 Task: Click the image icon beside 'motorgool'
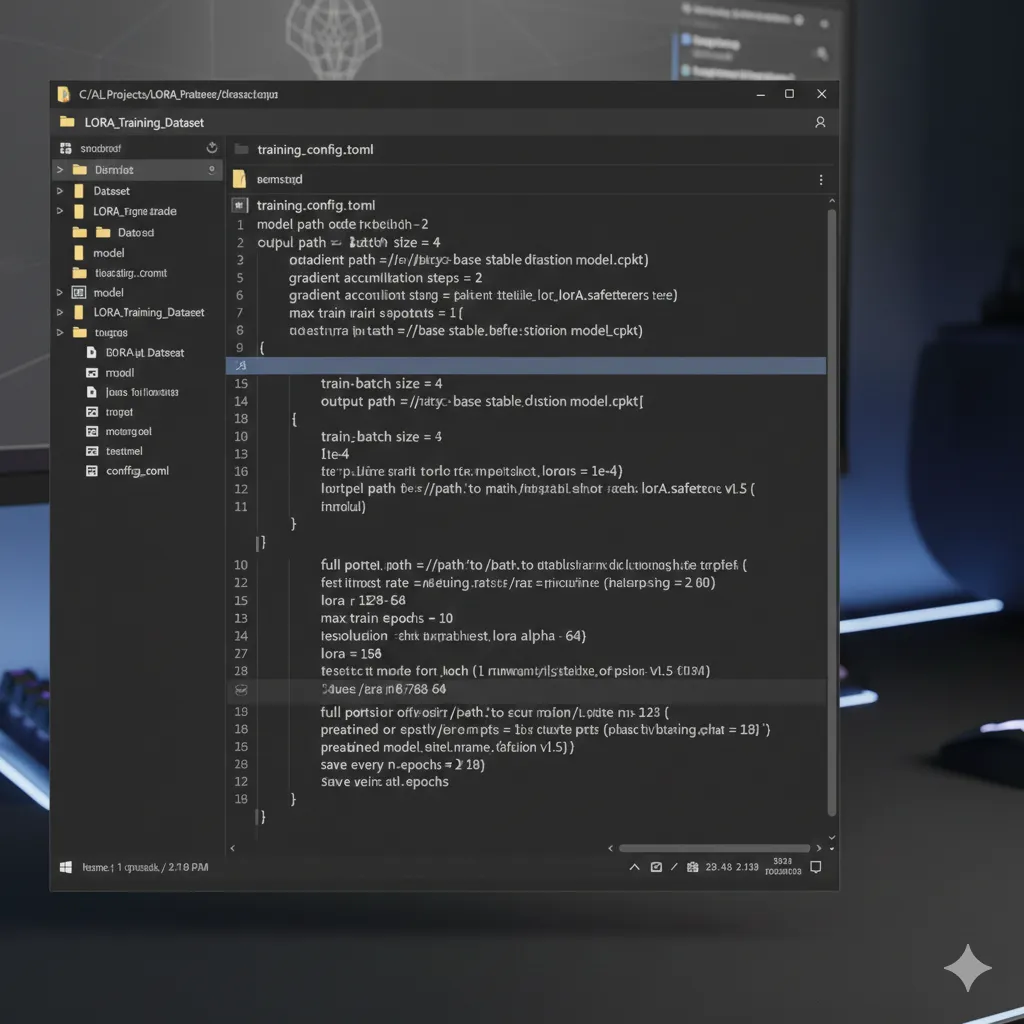[x=92, y=432]
